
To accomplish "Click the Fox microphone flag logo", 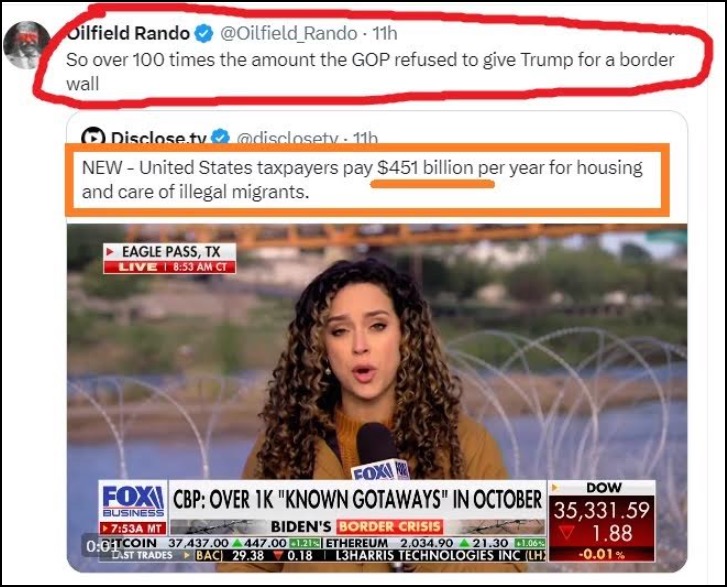I will [380, 470].
